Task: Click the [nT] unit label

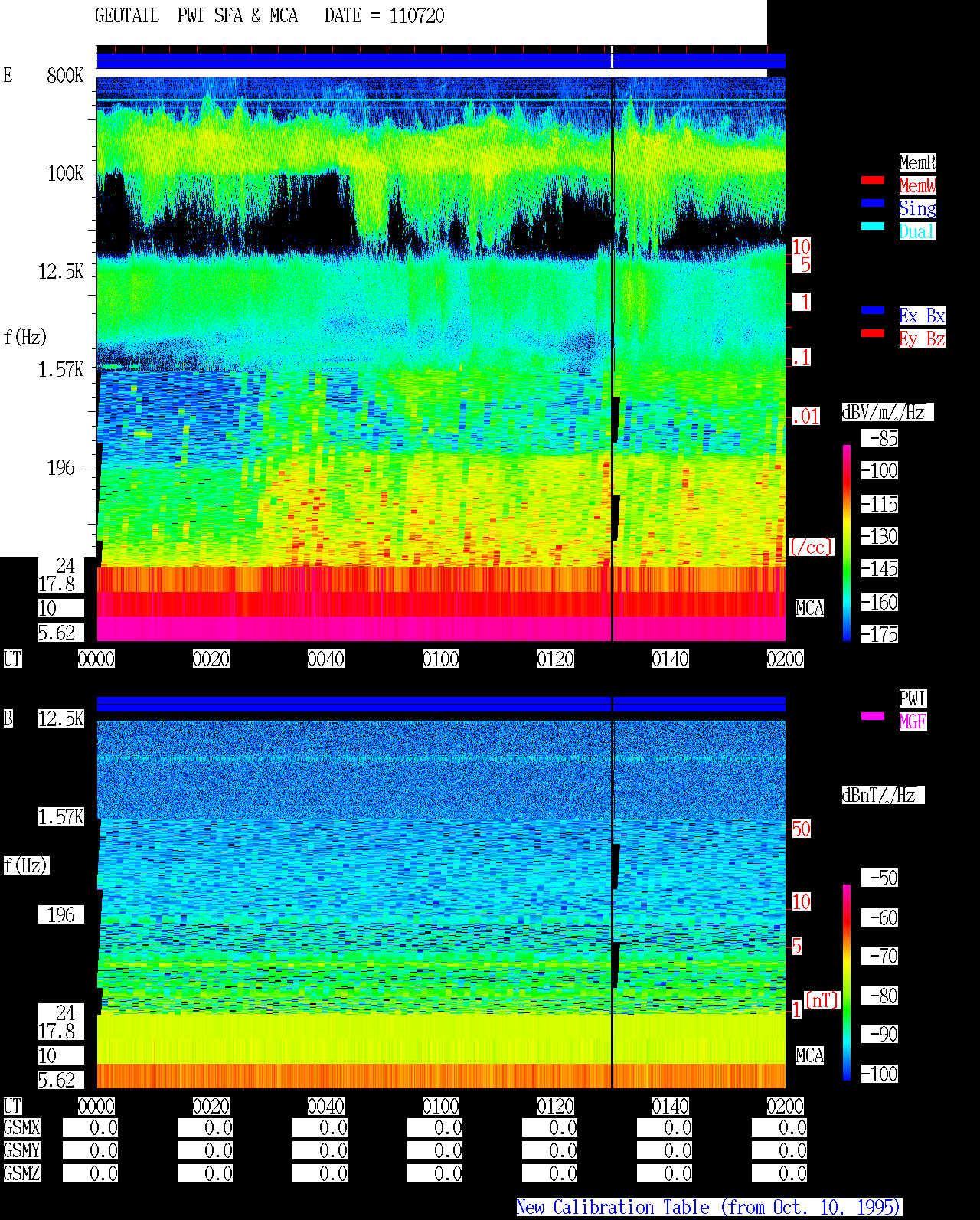Action: click(822, 1000)
